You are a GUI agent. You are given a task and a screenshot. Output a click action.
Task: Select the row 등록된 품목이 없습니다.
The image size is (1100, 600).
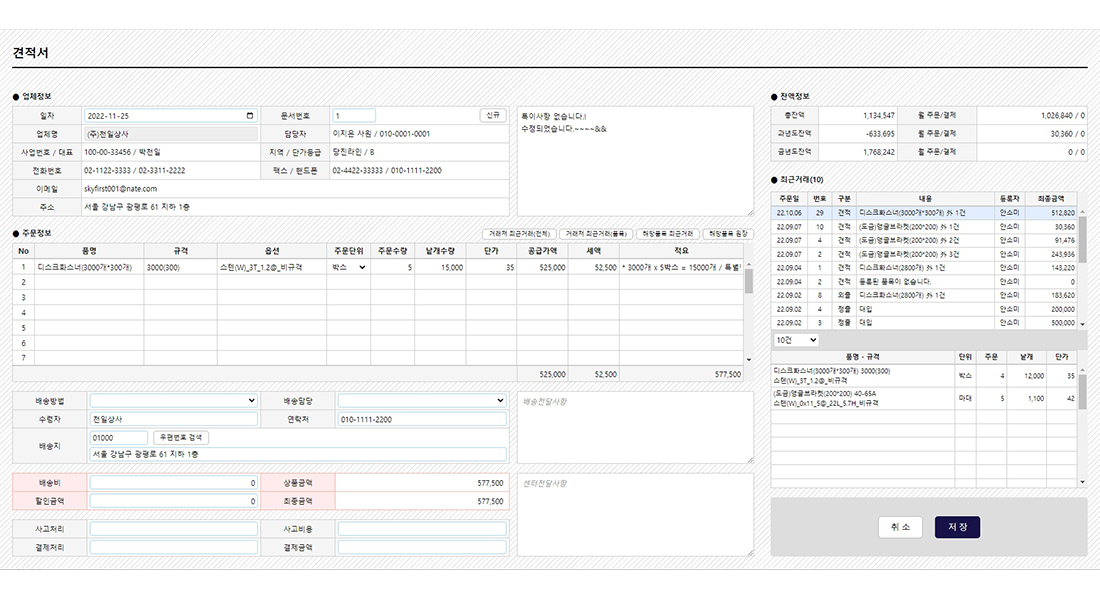coord(924,281)
